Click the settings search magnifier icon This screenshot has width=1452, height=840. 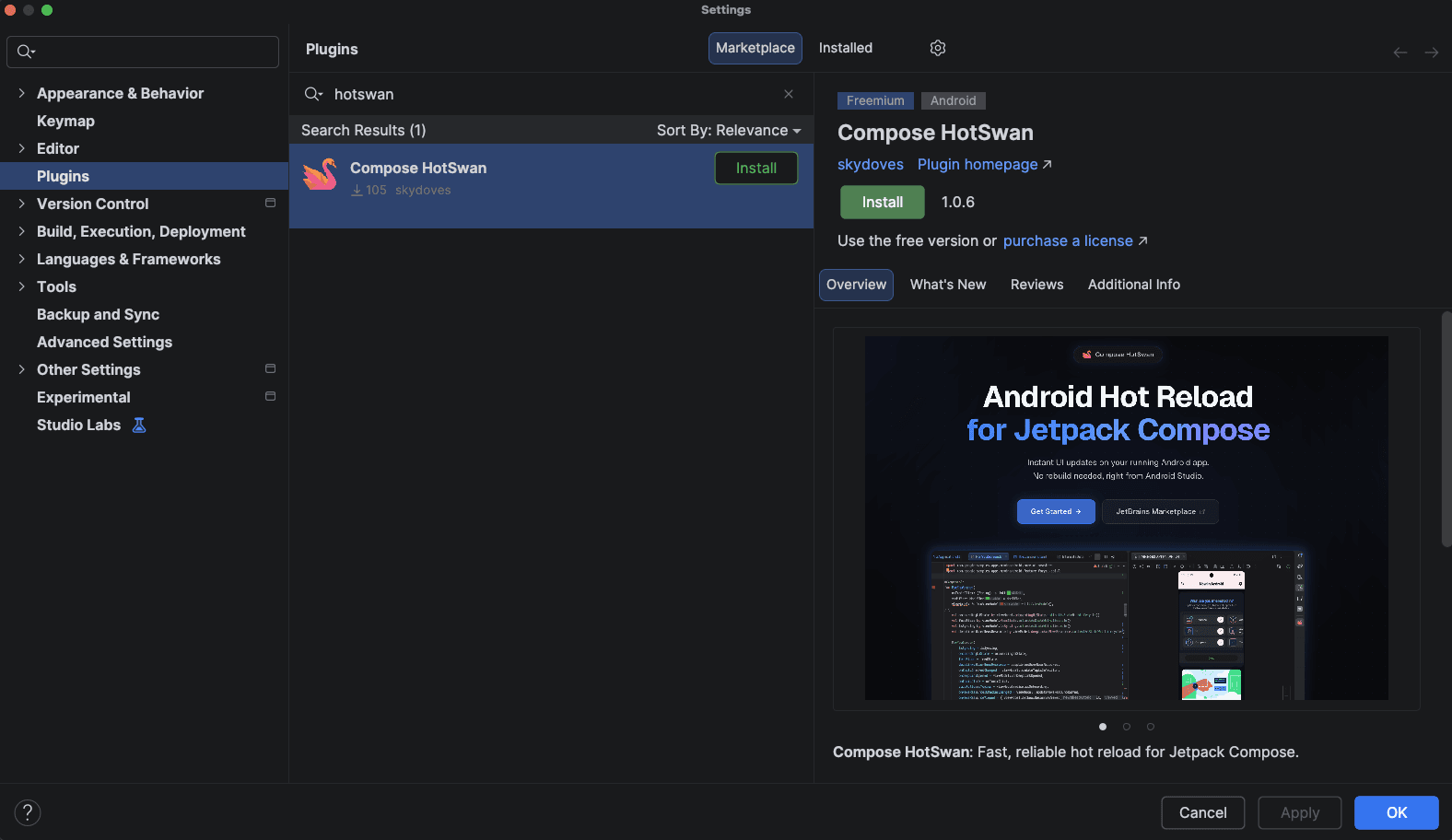point(26,52)
